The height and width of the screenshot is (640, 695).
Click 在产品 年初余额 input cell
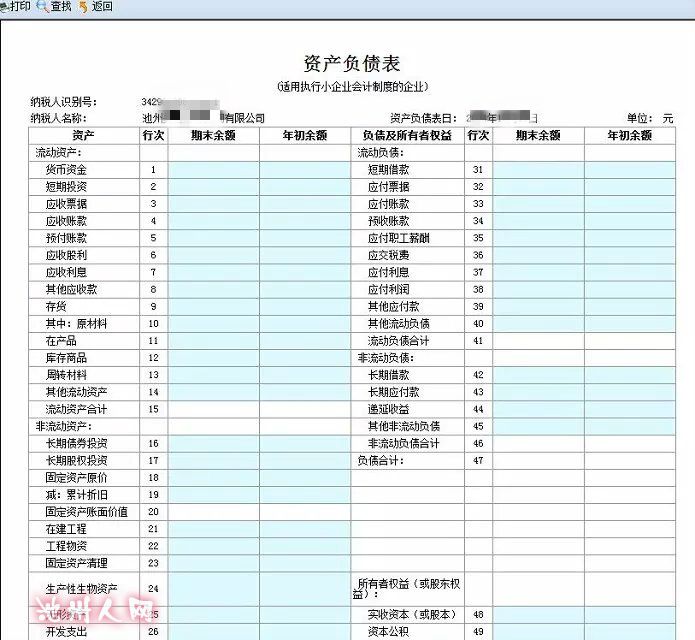pos(305,341)
